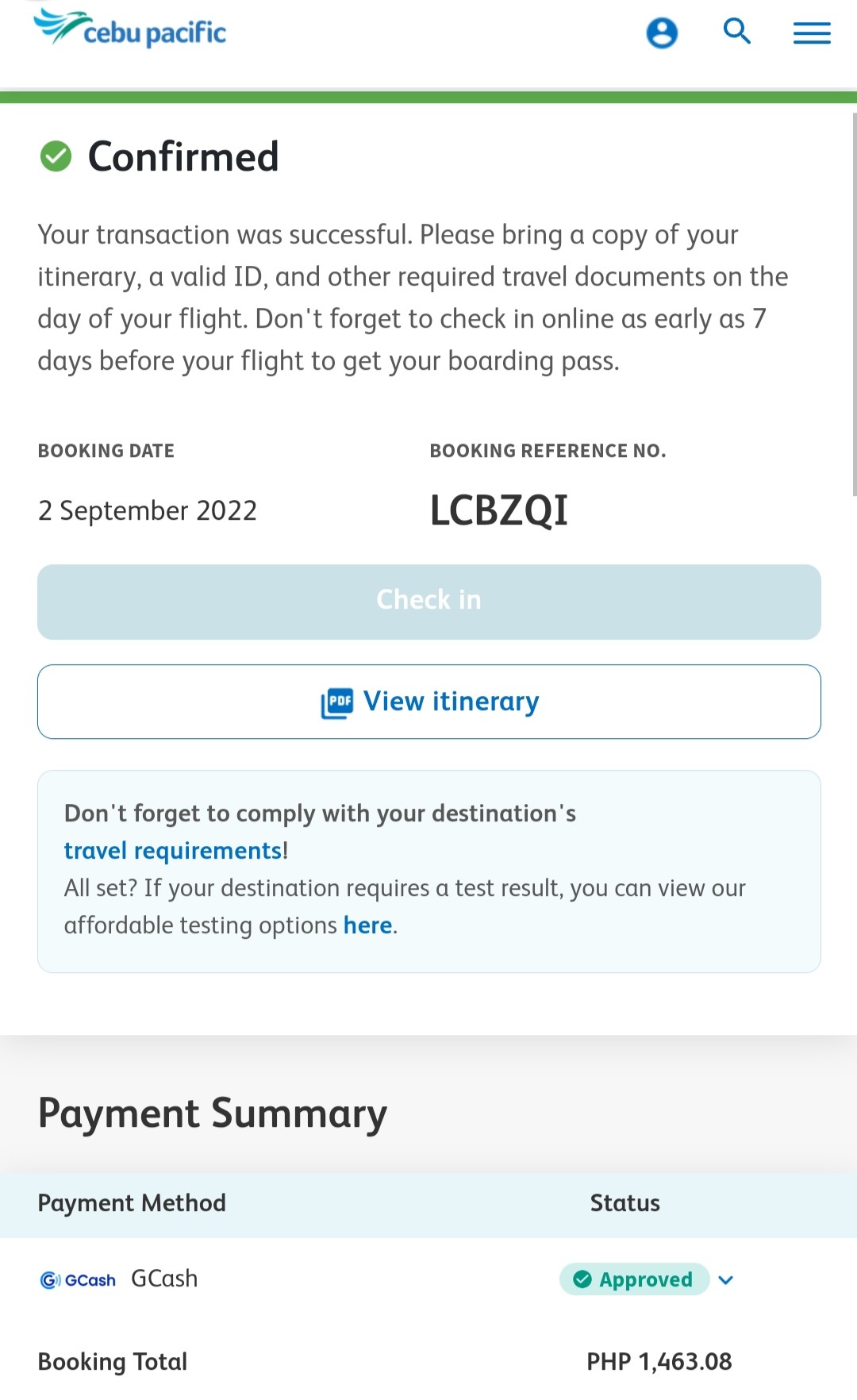The width and height of the screenshot is (857, 1400).
Task: Open the testing options here link
Action: tap(367, 925)
